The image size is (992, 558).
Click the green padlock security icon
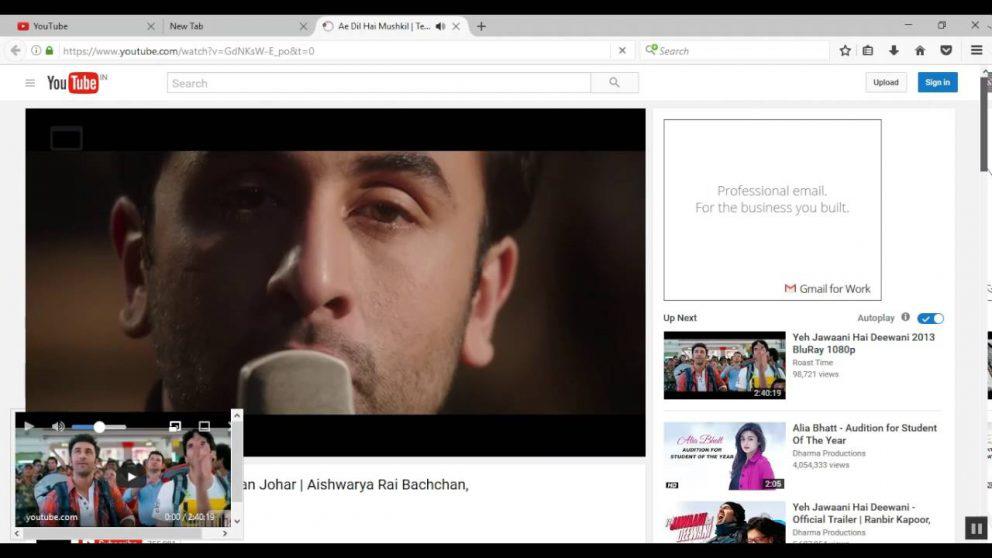point(49,51)
